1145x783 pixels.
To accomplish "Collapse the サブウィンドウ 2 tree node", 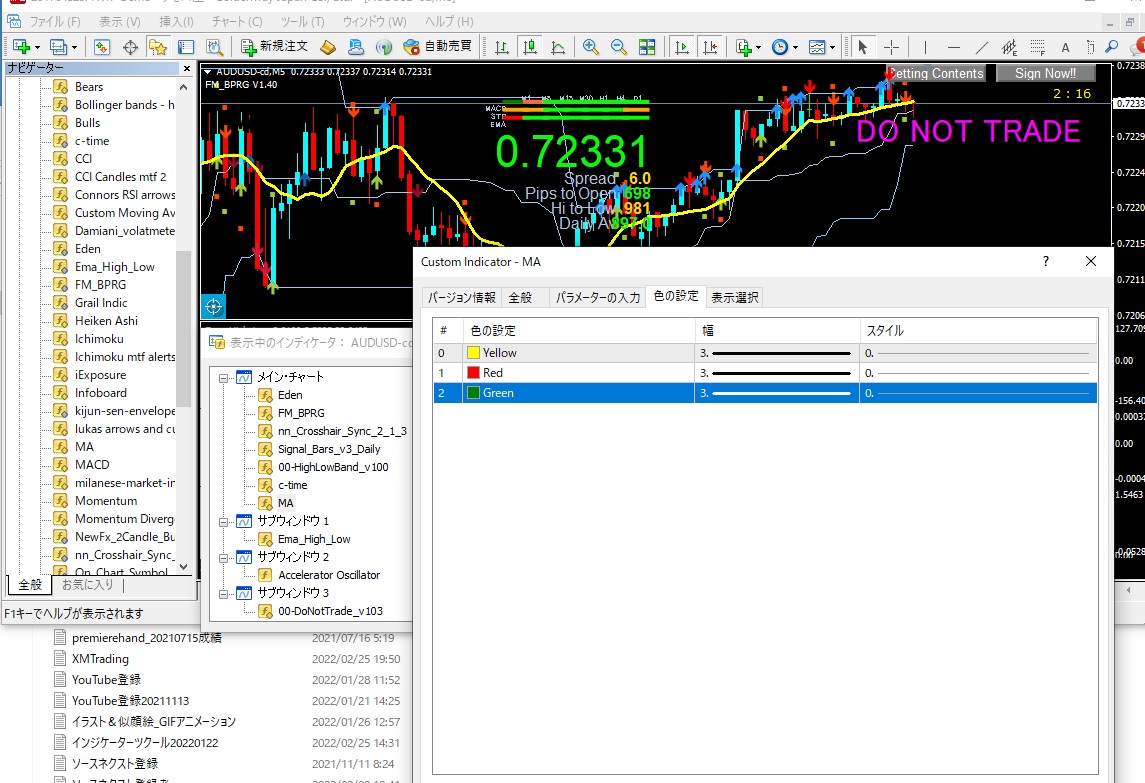I will point(224,557).
